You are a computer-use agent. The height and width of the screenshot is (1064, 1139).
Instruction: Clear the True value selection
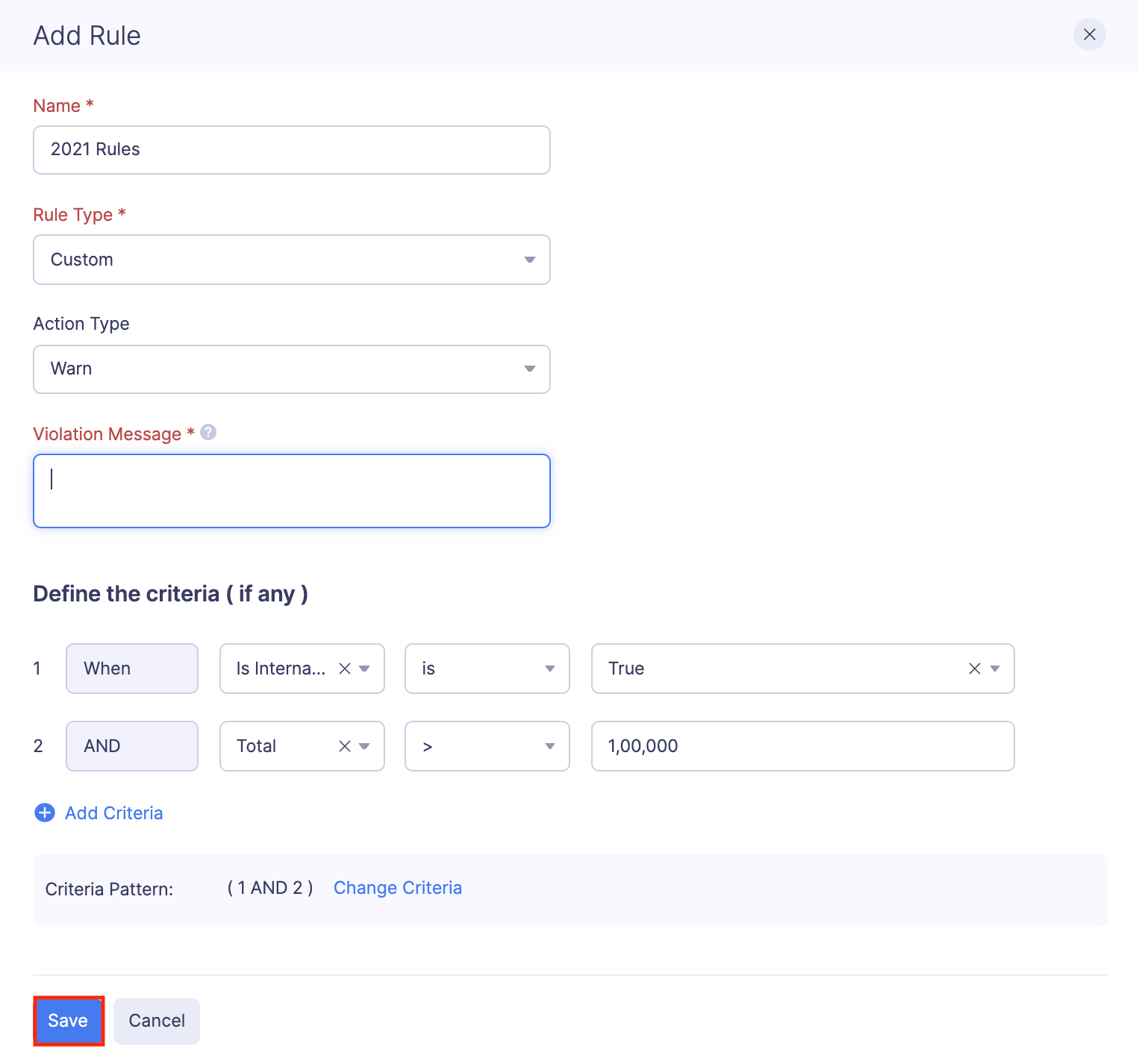974,669
